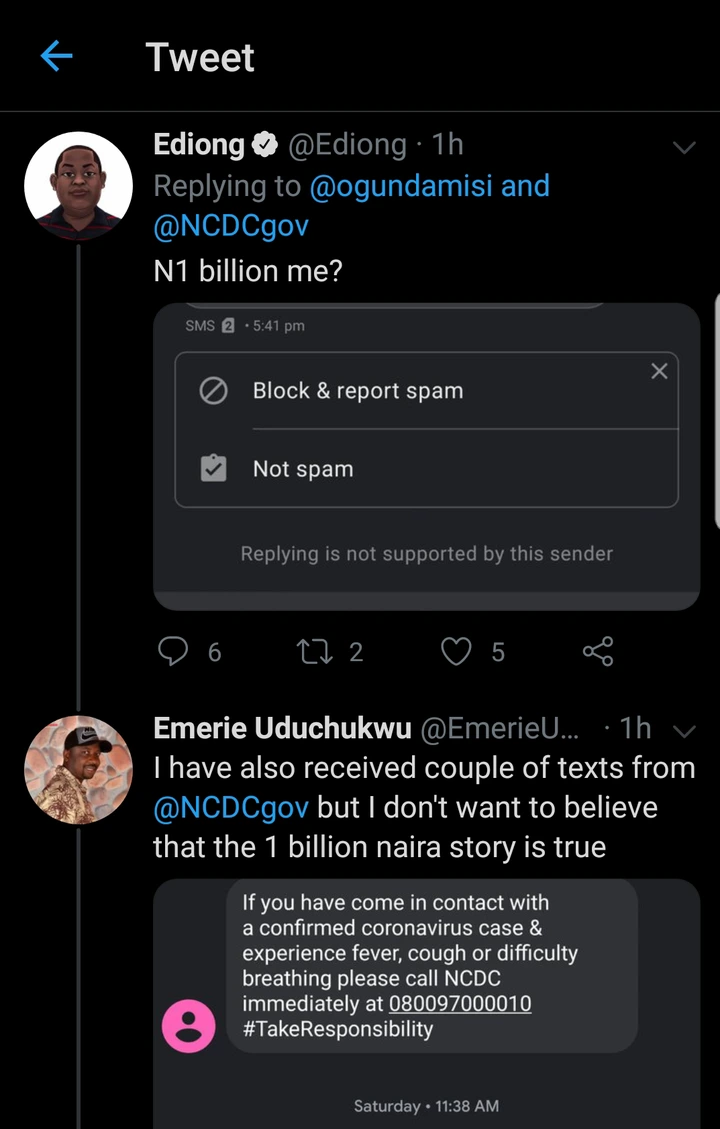Open Emerie Uduchukwu's display name
The height and width of the screenshot is (1129, 720).
point(282,729)
